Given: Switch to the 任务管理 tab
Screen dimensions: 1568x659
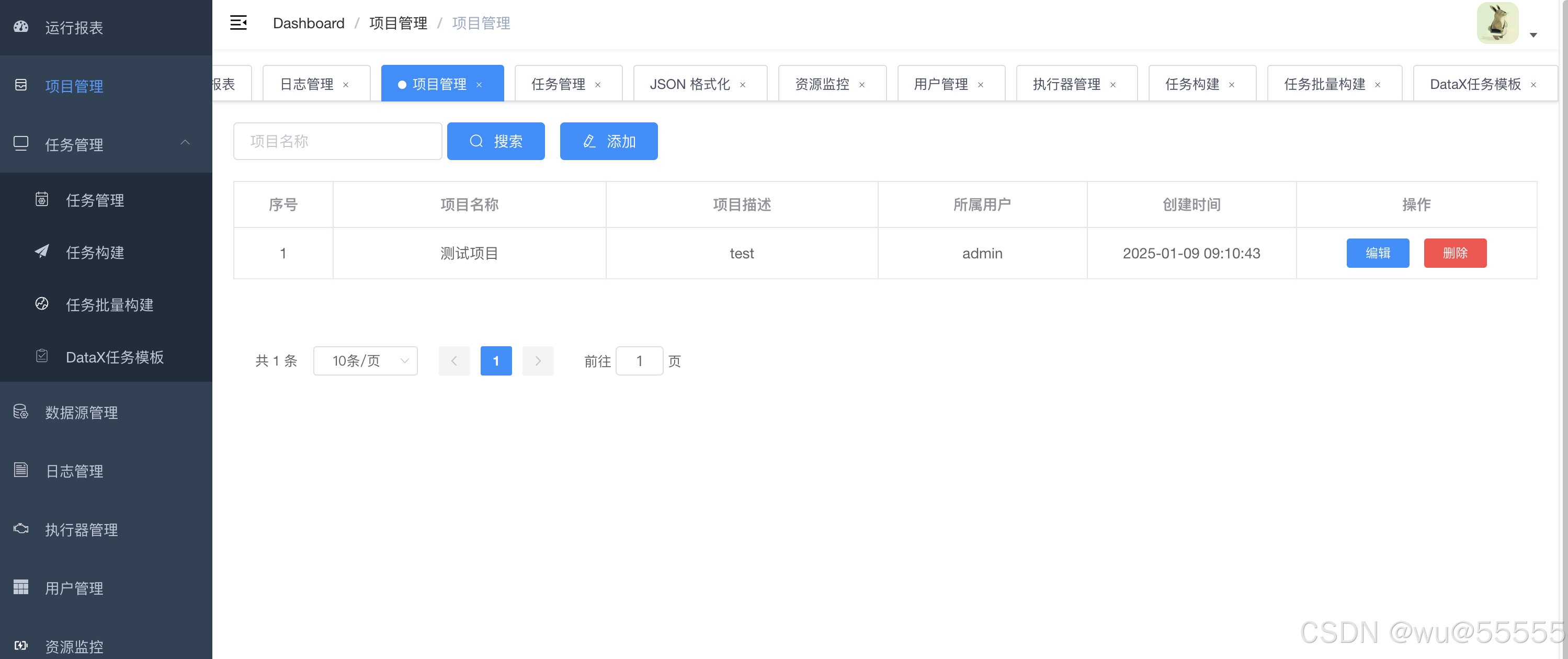Looking at the screenshot, I should [558, 84].
